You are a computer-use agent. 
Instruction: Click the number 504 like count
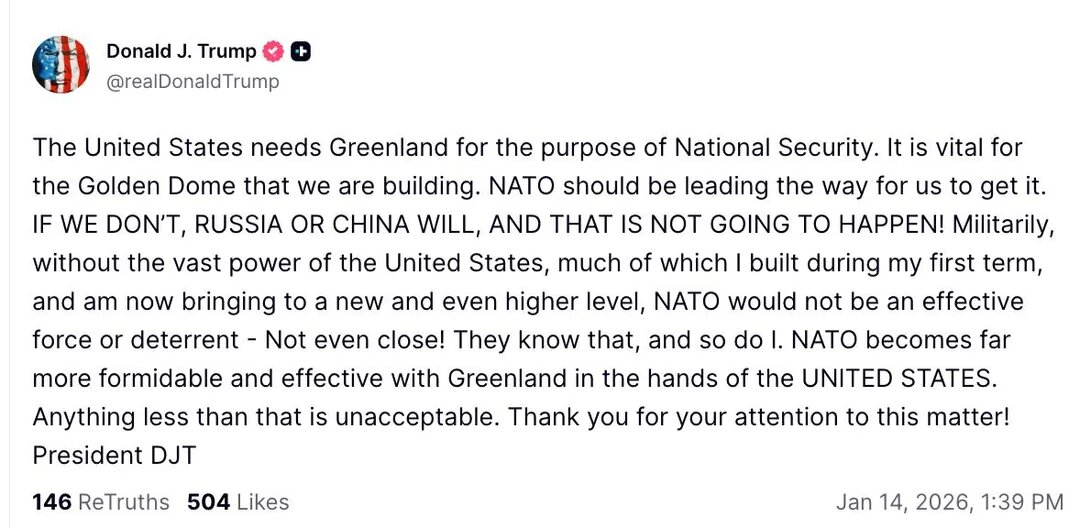(x=208, y=501)
